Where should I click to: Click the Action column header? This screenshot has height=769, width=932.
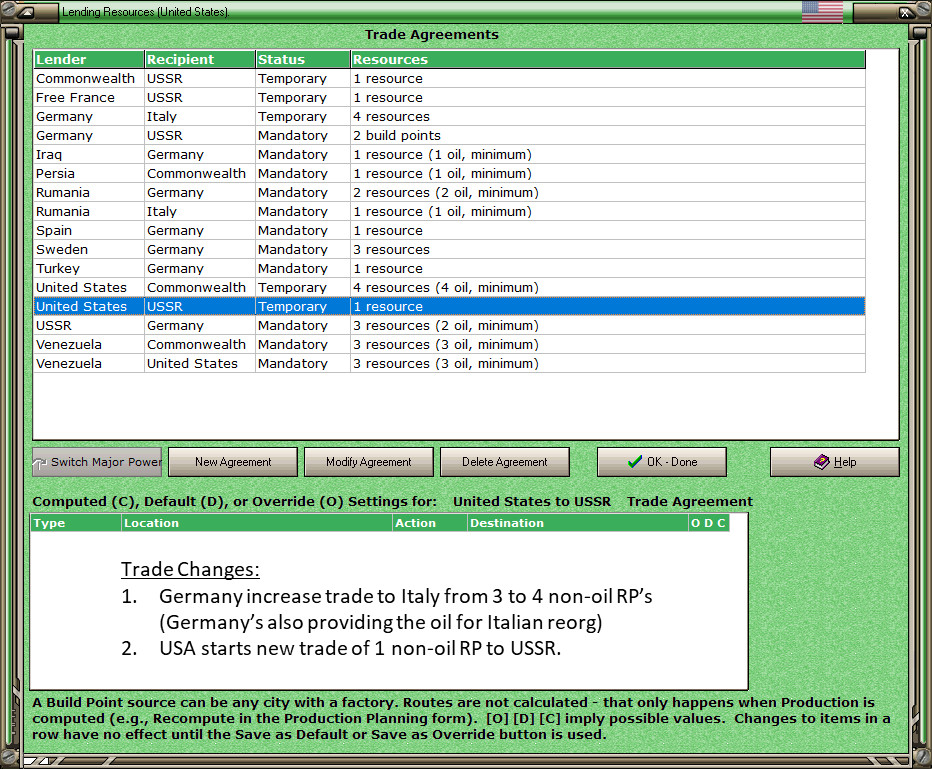coord(430,523)
